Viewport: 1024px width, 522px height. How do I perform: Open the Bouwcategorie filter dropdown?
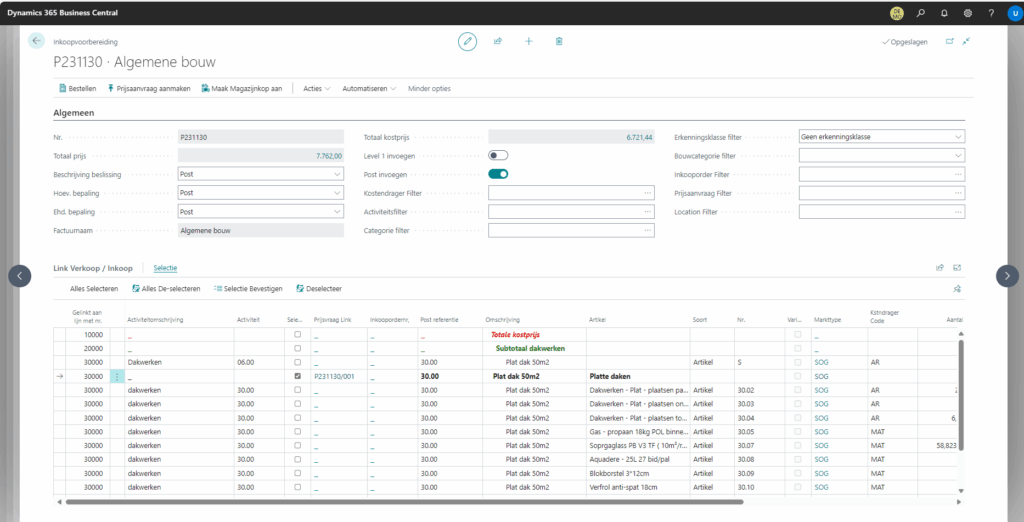tap(958, 156)
